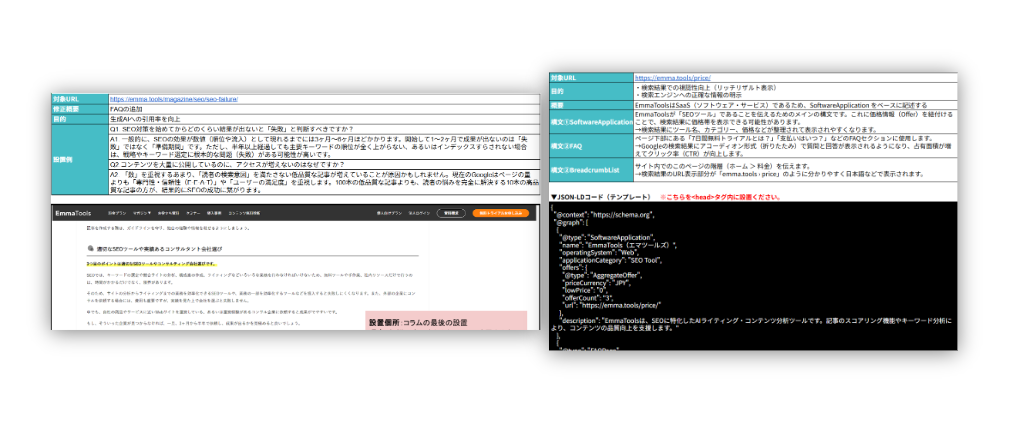Screen dimensions: 1016x434
Task: Select the 設置例 header cell
Action: 78,159
